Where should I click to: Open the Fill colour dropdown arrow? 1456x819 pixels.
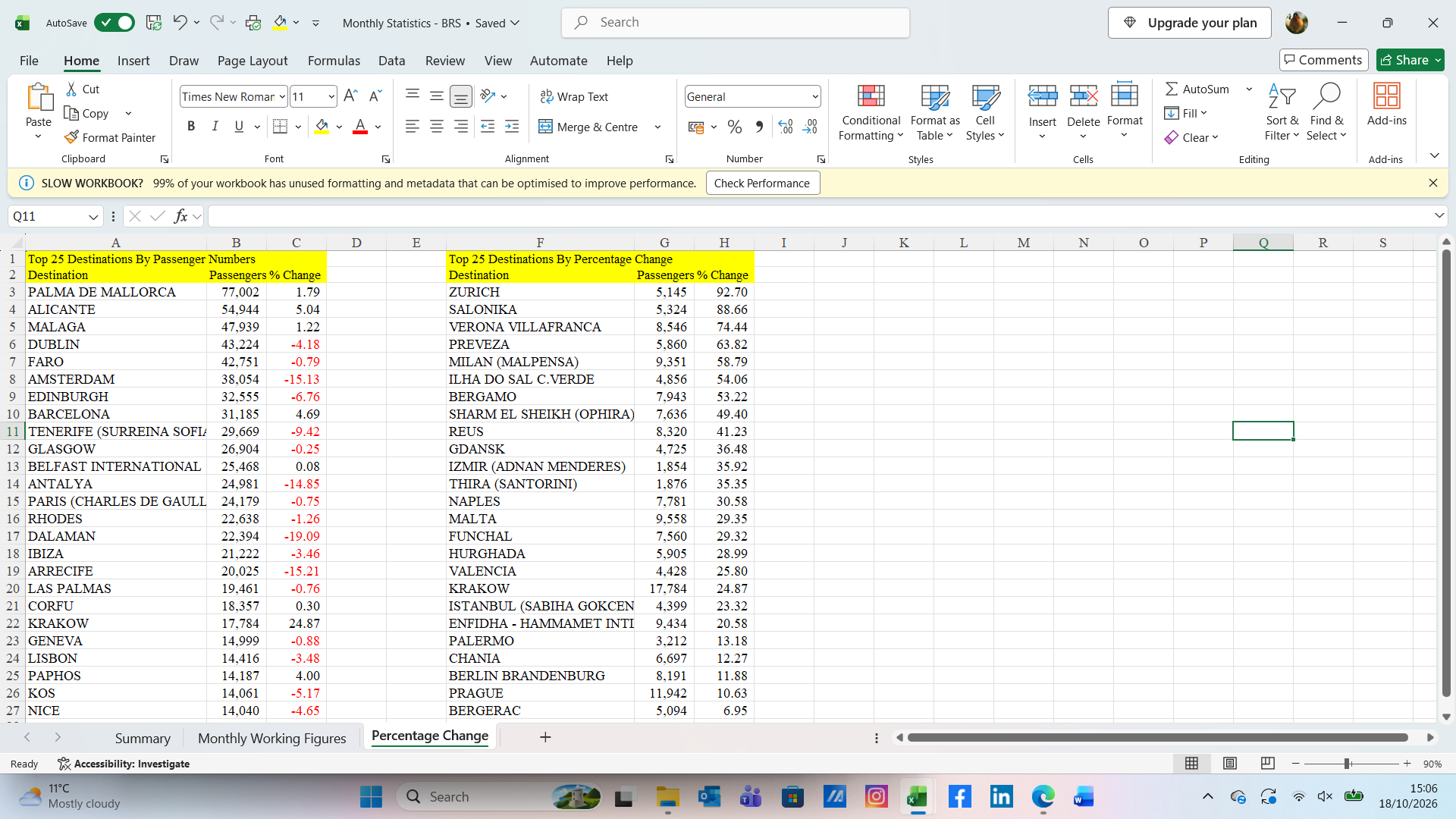(339, 127)
